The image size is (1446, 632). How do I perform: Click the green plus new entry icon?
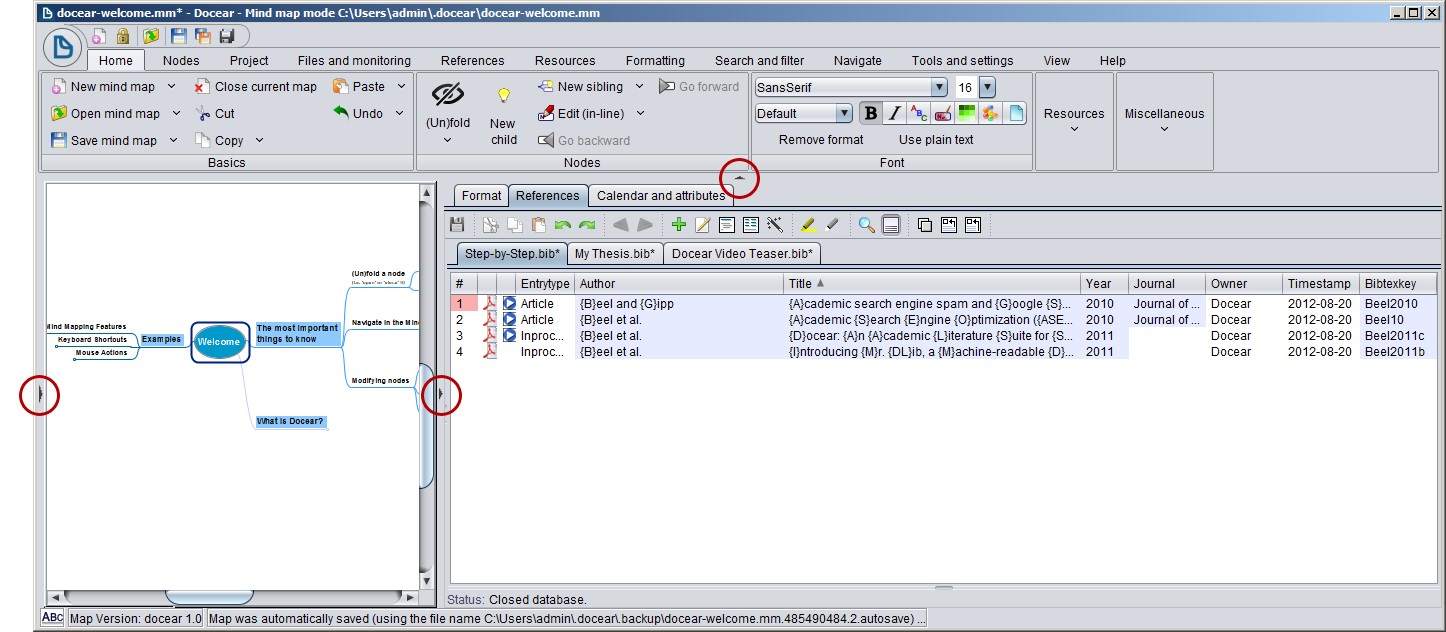[679, 225]
